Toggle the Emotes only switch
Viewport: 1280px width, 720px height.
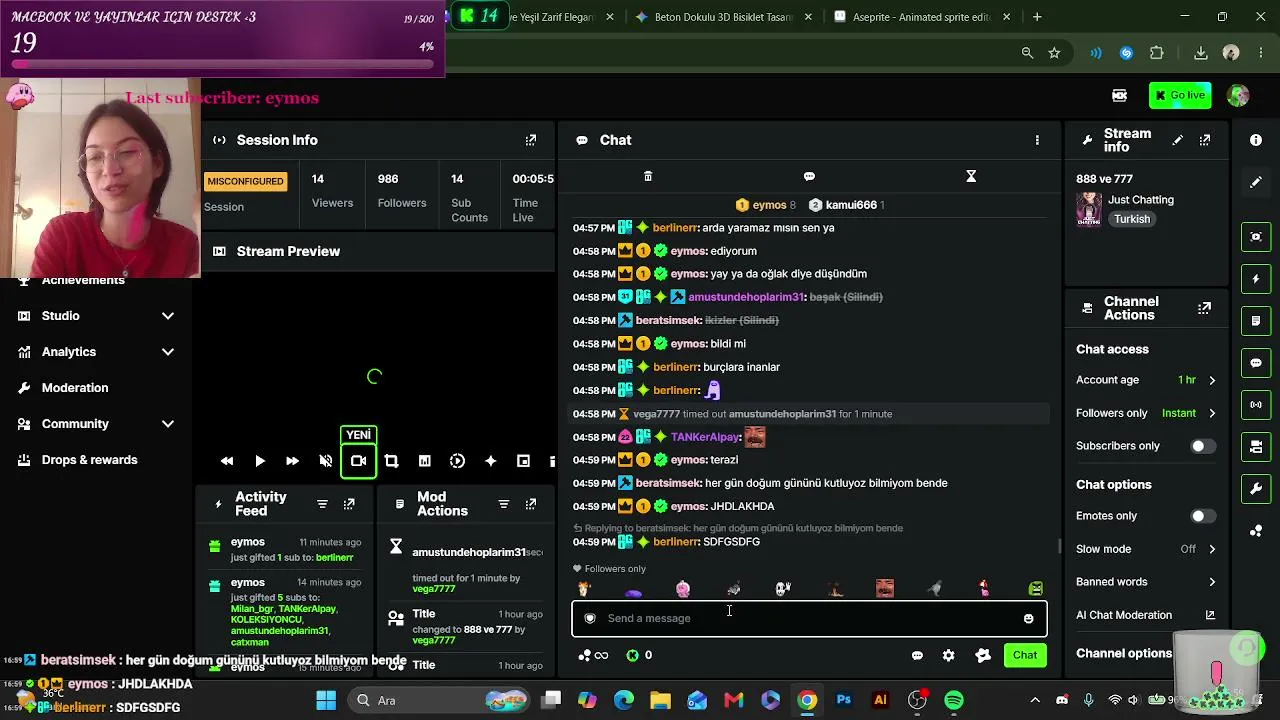(1203, 516)
